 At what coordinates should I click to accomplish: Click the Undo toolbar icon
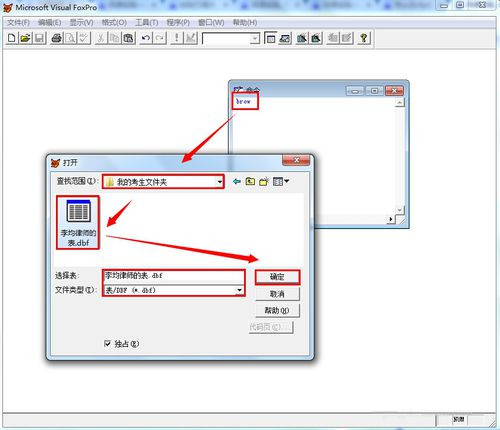point(146,38)
